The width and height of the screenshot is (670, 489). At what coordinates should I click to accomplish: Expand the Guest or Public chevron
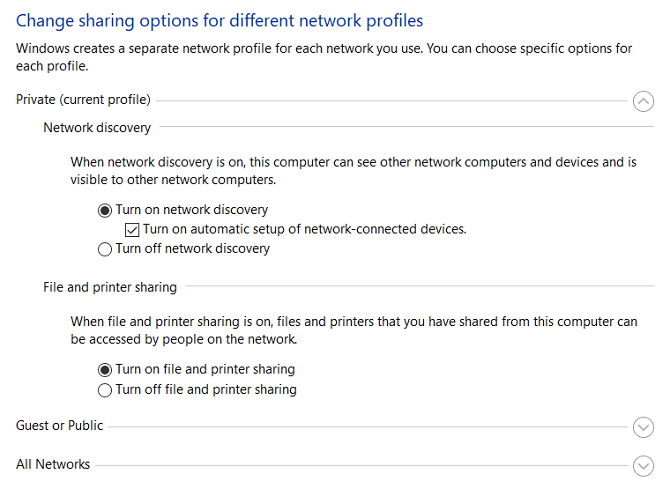click(x=644, y=427)
